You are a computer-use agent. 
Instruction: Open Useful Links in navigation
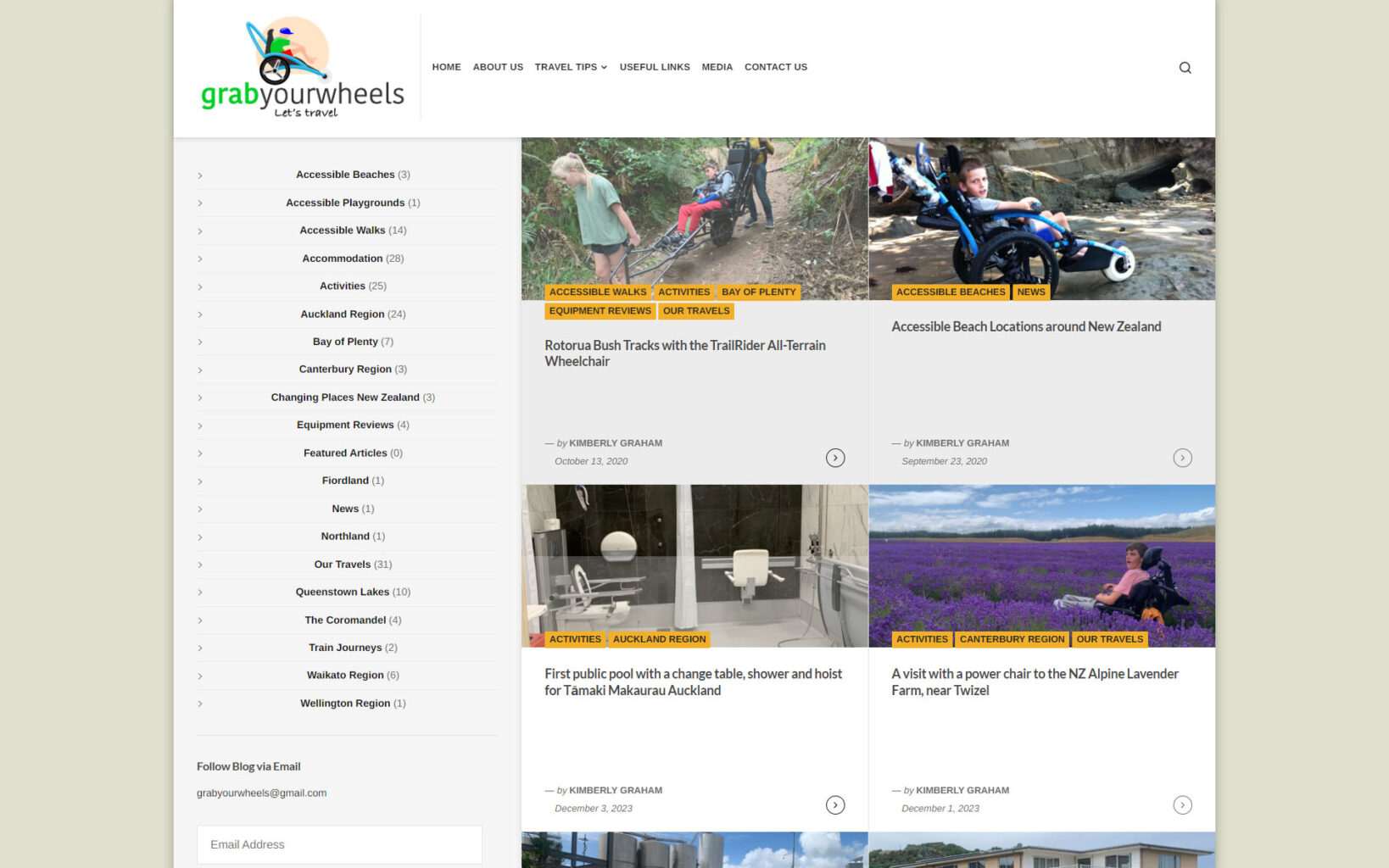[x=654, y=67]
